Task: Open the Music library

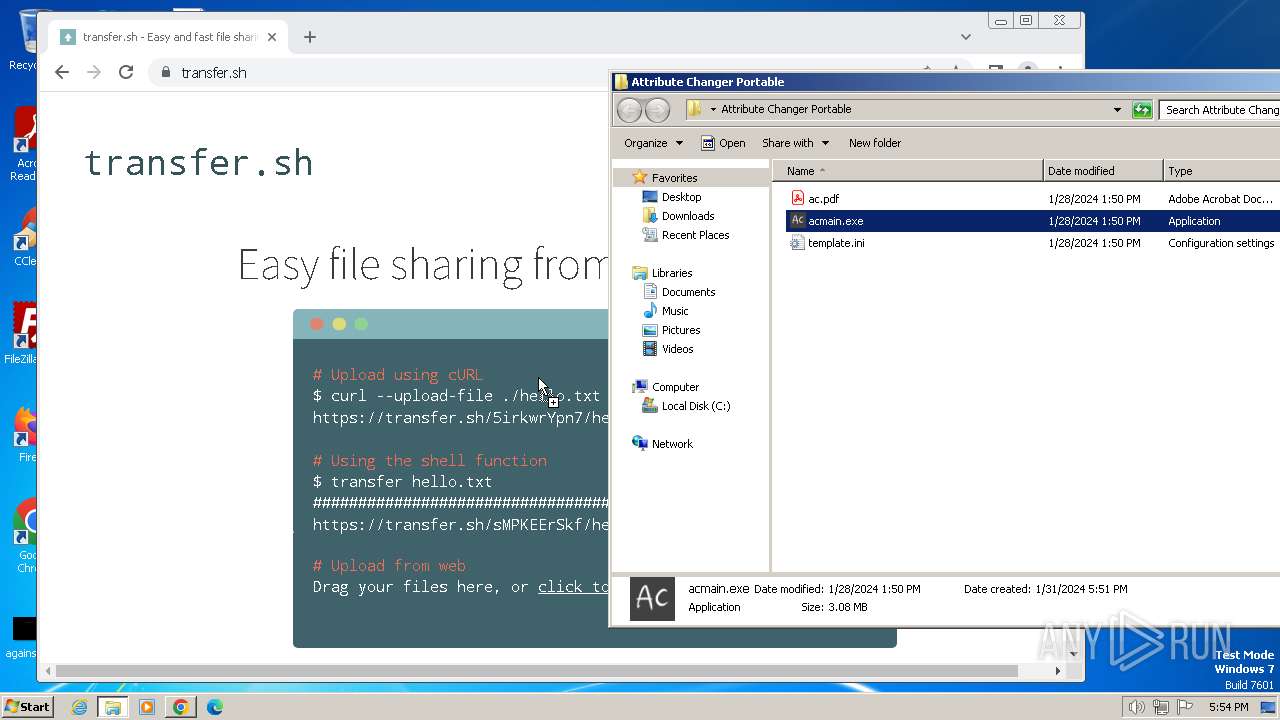Action: pos(675,311)
